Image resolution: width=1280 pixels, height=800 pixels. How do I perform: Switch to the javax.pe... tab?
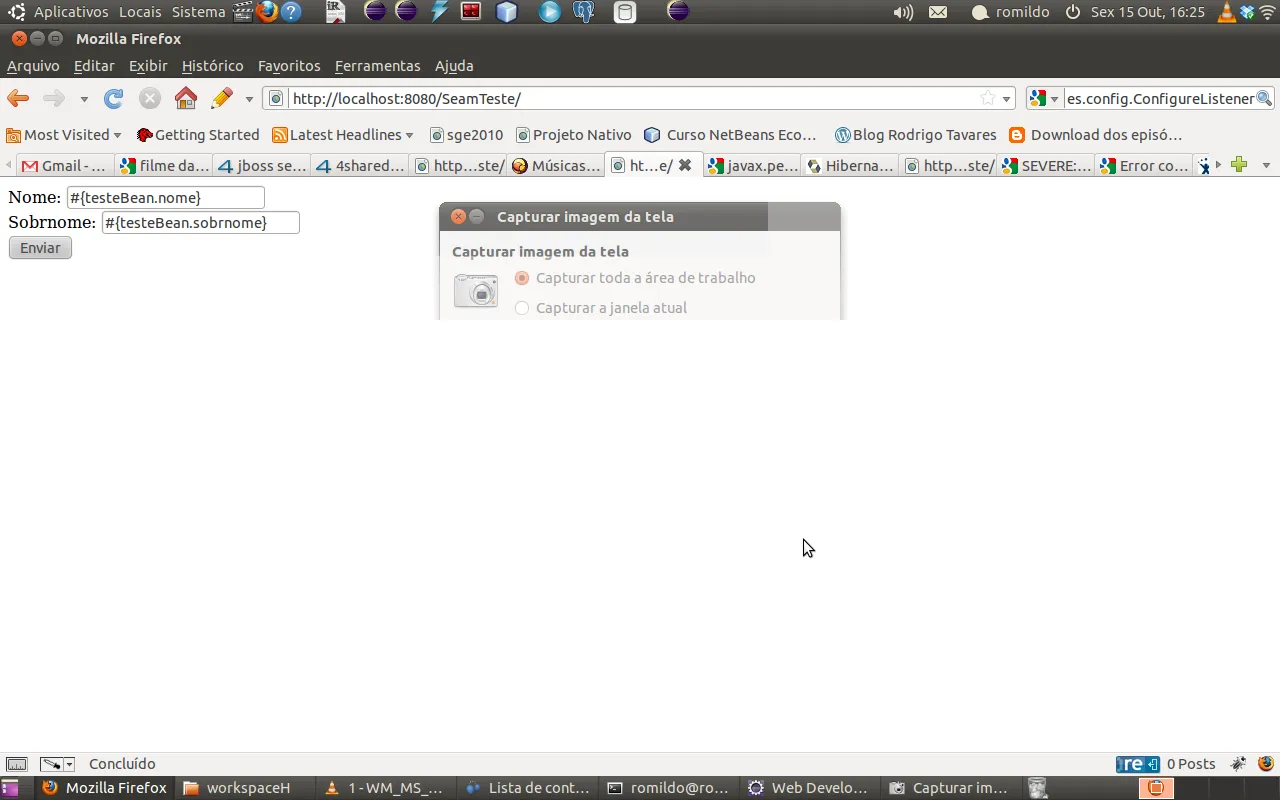[753, 165]
